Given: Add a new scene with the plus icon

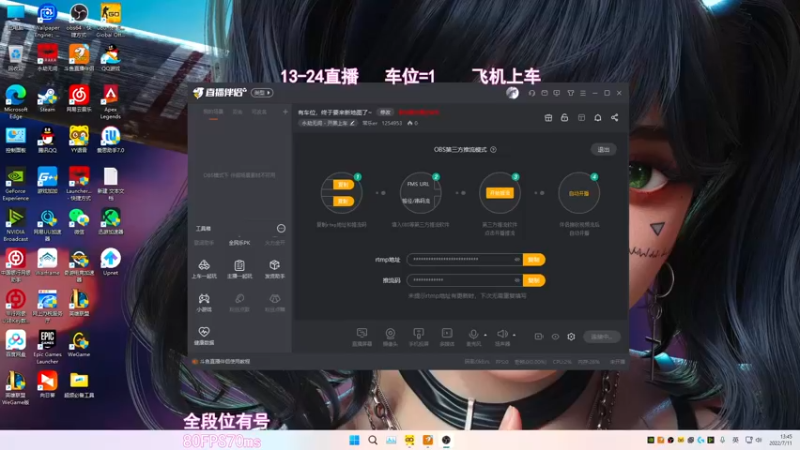Looking at the screenshot, I should coord(285,111).
